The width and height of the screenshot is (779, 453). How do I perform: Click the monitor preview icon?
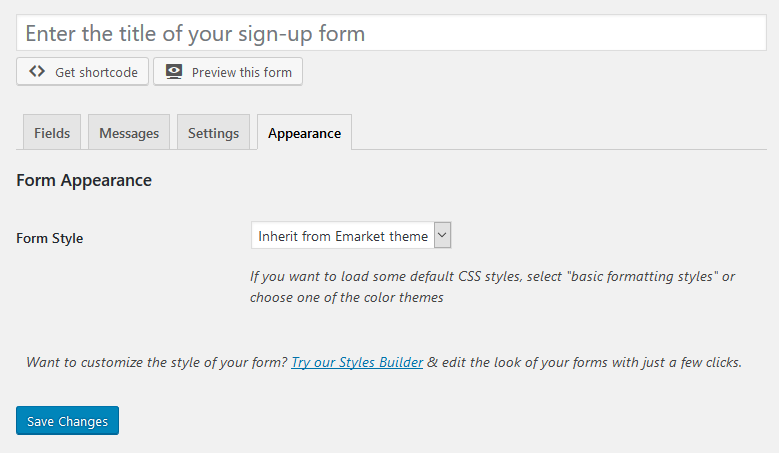[x=174, y=72]
